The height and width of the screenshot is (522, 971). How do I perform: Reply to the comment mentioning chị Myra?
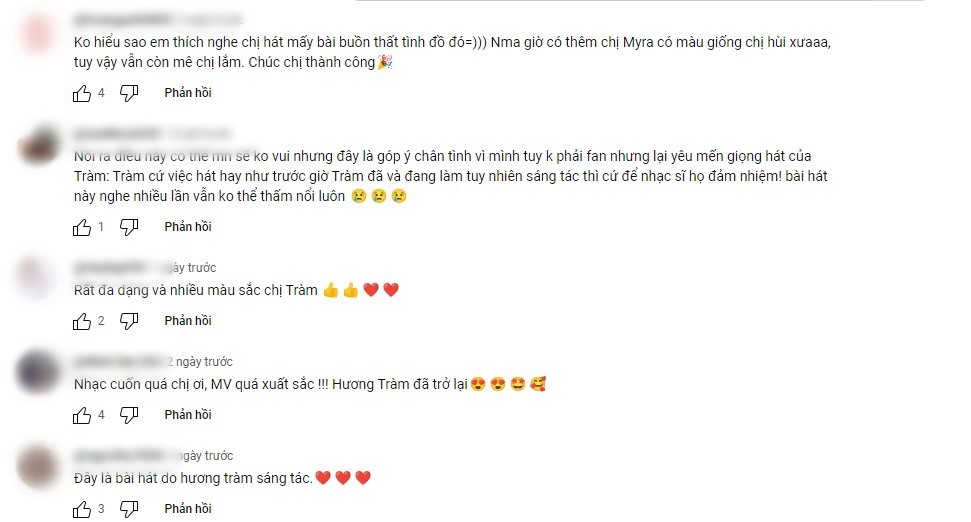[x=188, y=93]
